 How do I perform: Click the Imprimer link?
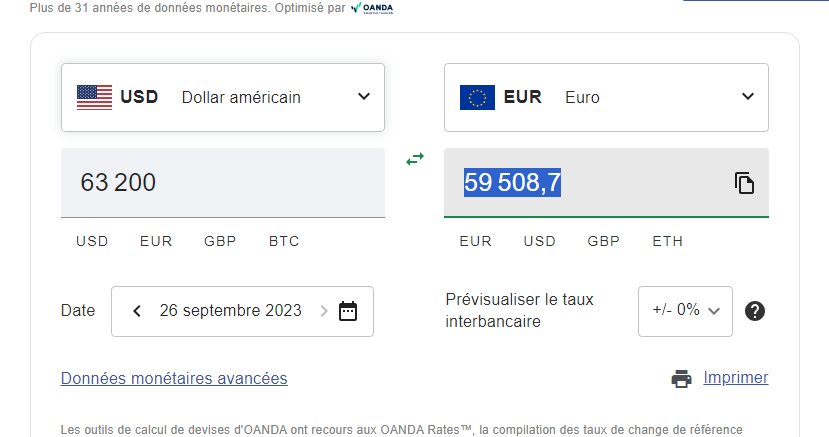pyautogui.click(x=735, y=377)
